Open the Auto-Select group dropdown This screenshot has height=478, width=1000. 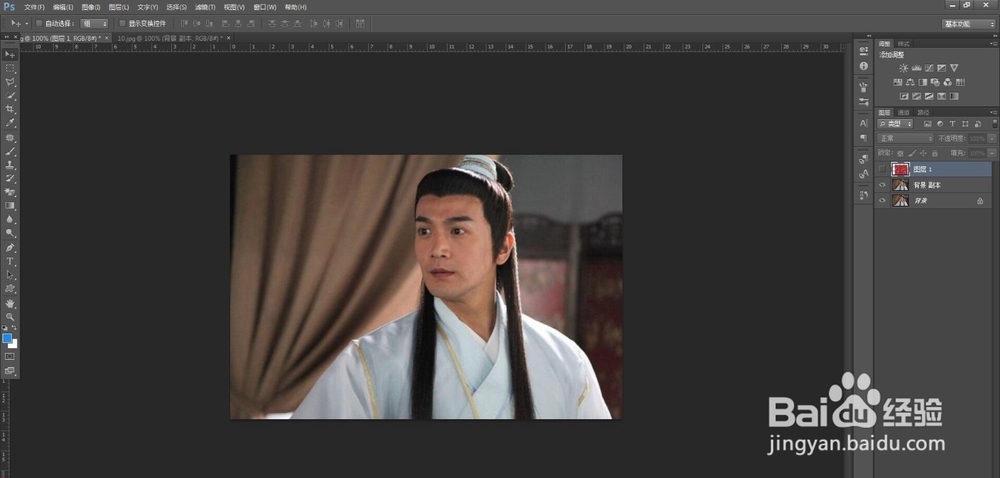[94, 24]
